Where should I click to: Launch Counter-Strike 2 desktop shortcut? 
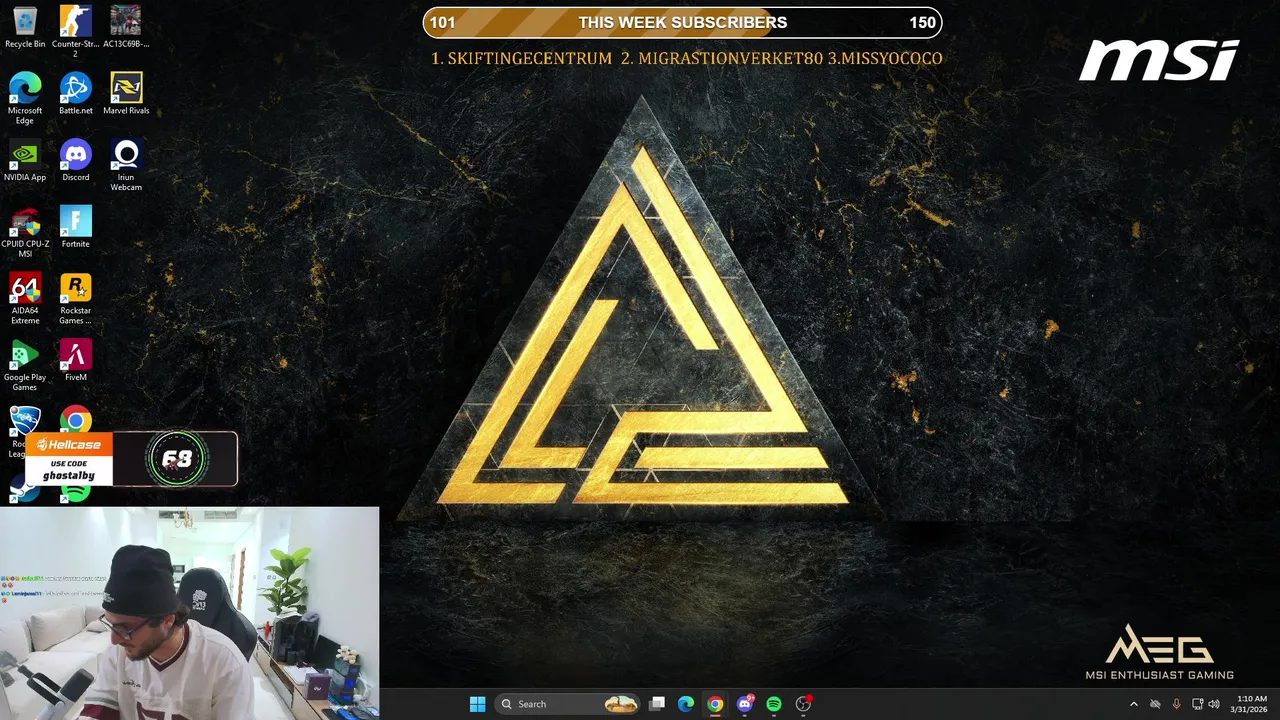[x=75, y=31]
